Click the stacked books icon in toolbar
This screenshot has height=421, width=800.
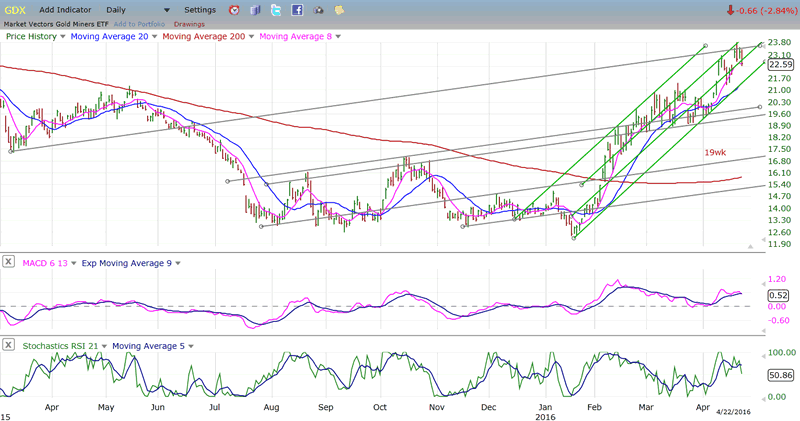[x=254, y=10]
